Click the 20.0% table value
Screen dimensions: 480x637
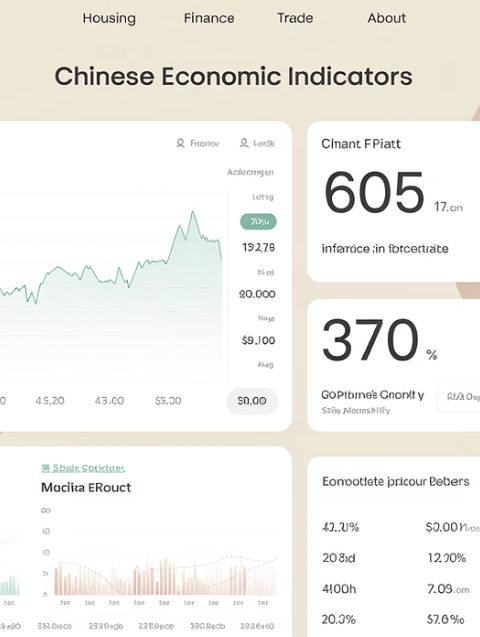point(339,620)
